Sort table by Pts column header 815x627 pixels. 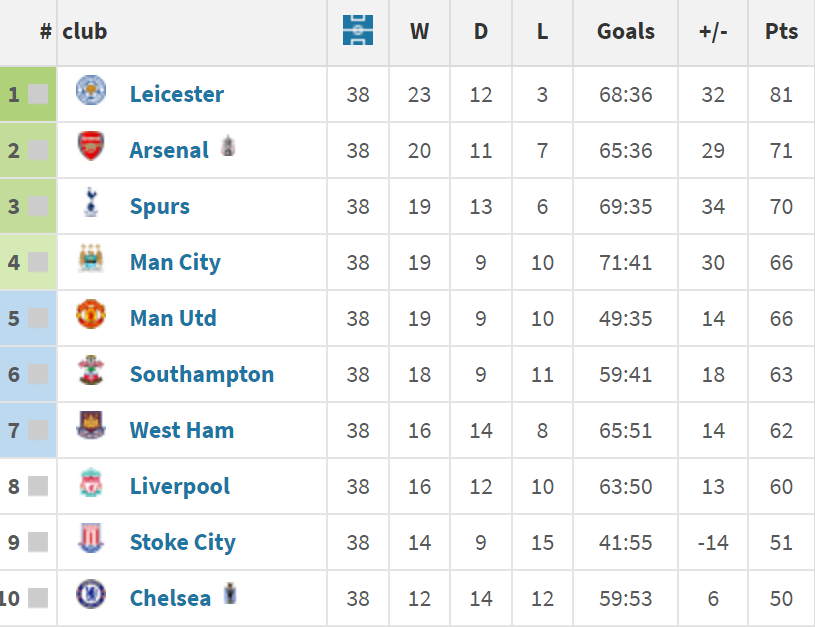(x=781, y=31)
